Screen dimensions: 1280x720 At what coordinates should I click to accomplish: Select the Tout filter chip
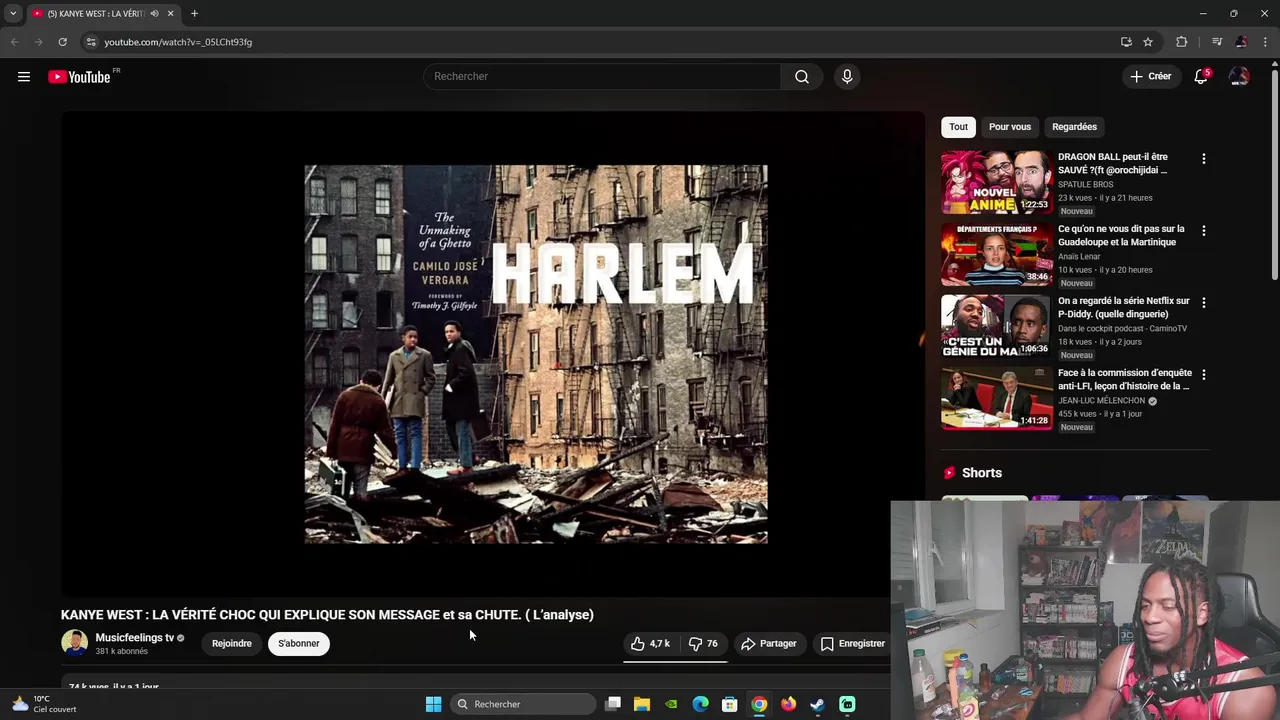[x=958, y=127]
